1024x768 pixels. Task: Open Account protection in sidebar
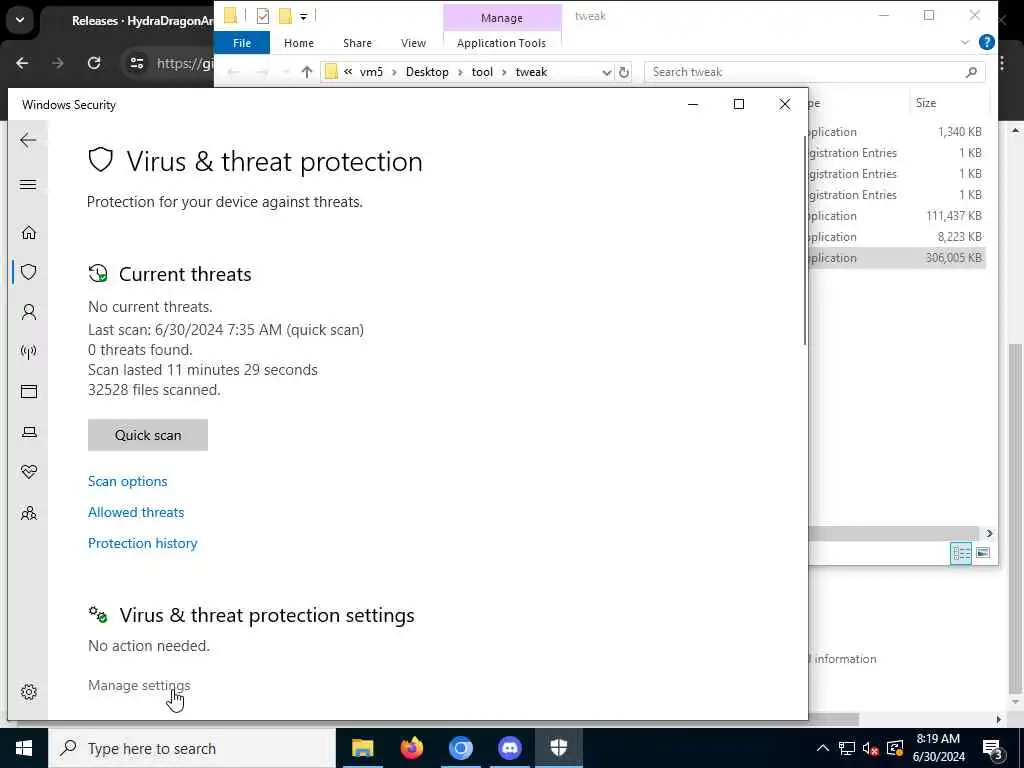tap(29, 312)
